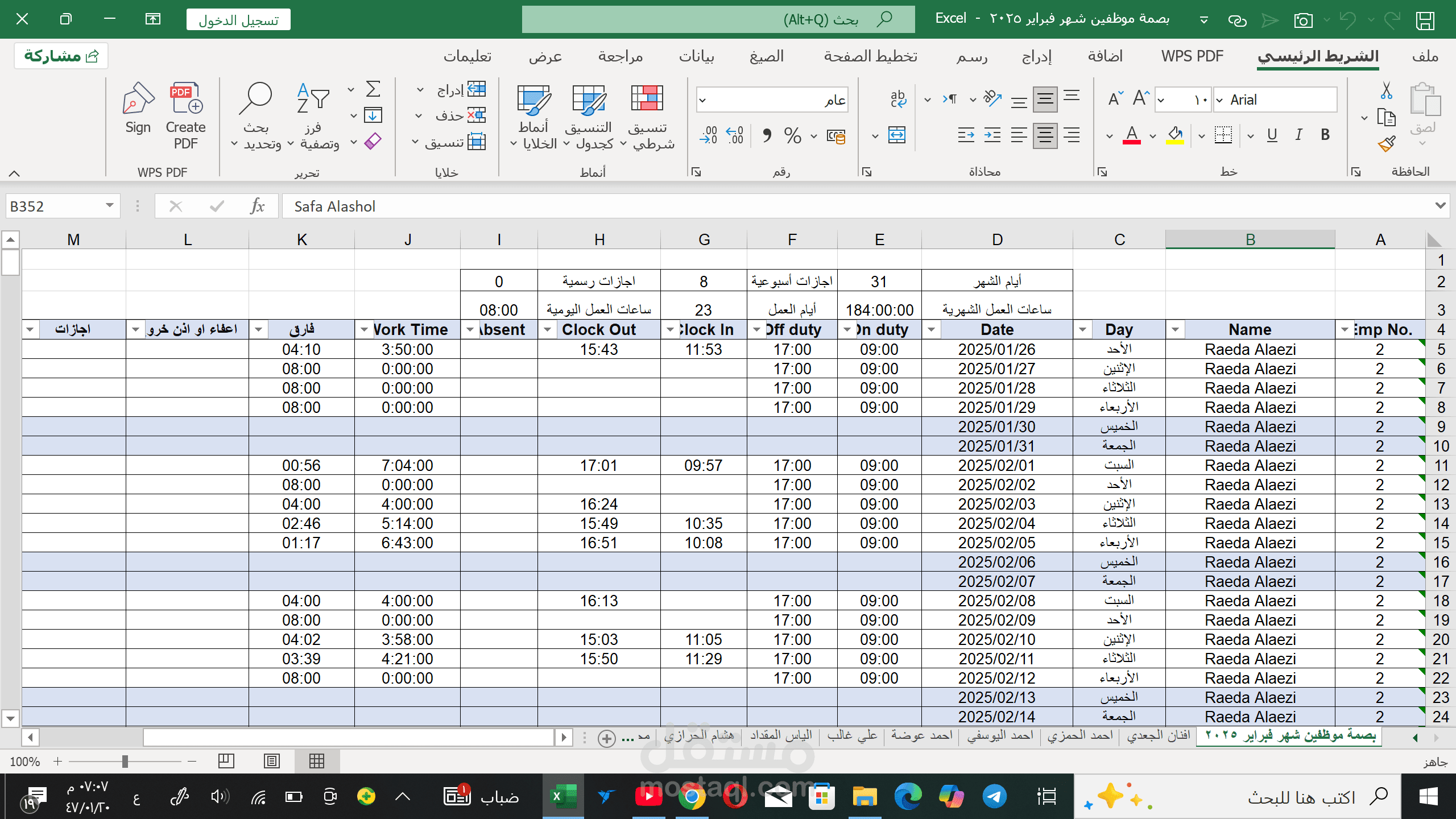Click the AutoSum sigma icon
The width and height of the screenshot is (1456, 819).
point(373,89)
